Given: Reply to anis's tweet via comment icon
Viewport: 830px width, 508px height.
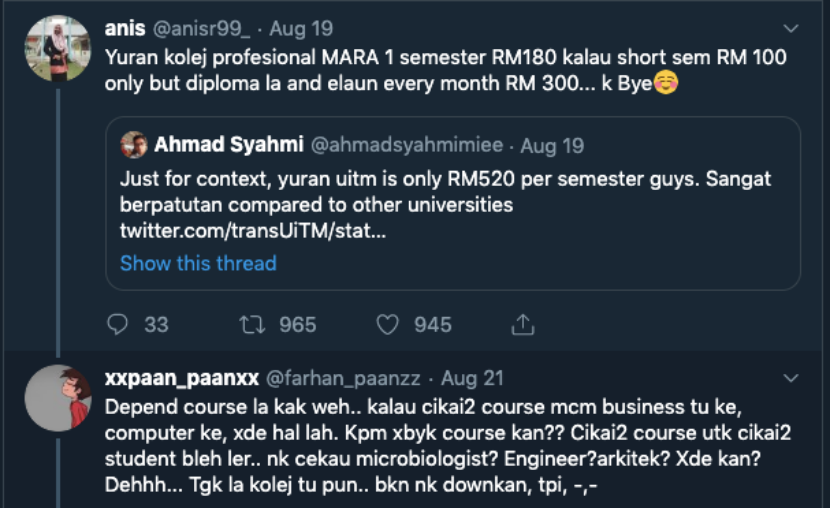Looking at the screenshot, I should point(118,324).
